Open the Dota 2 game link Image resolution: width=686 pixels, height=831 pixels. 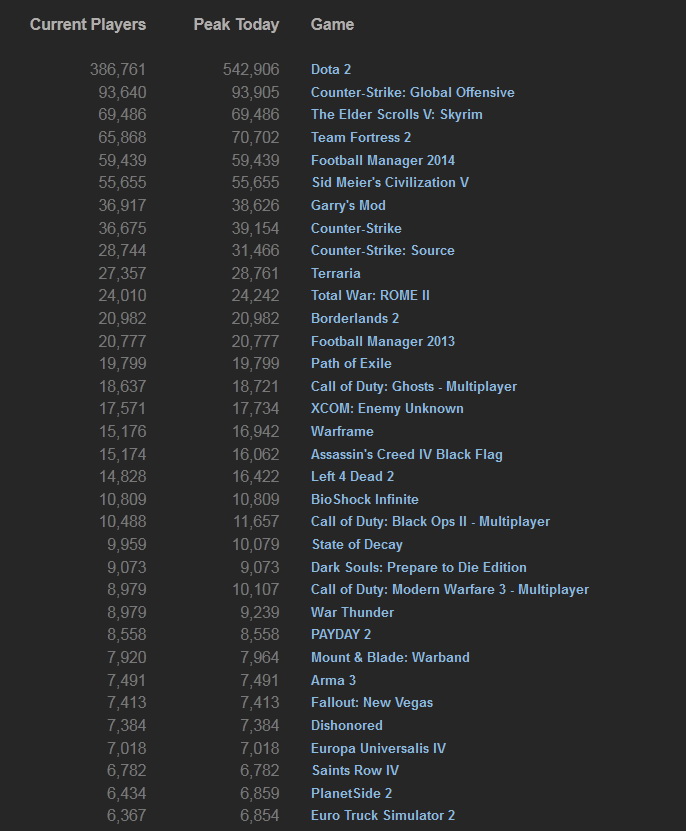coord(331,69)
